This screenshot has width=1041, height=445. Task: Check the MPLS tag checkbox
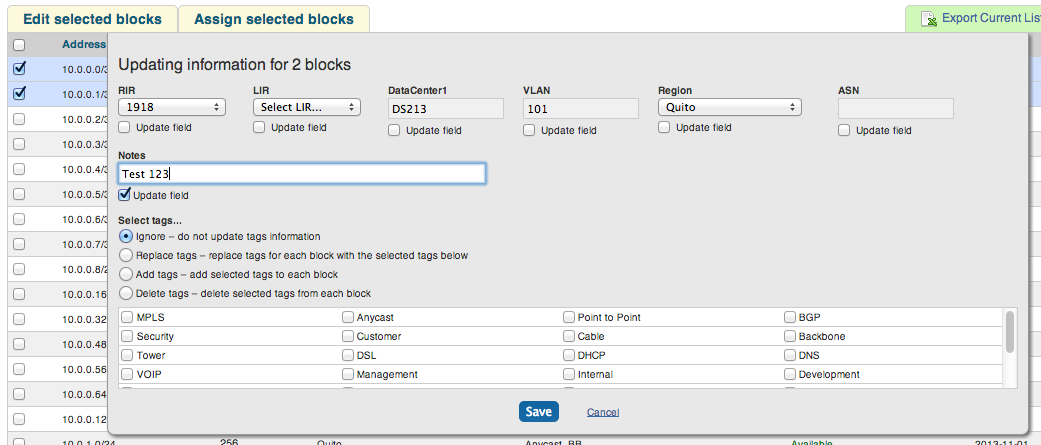127,317
